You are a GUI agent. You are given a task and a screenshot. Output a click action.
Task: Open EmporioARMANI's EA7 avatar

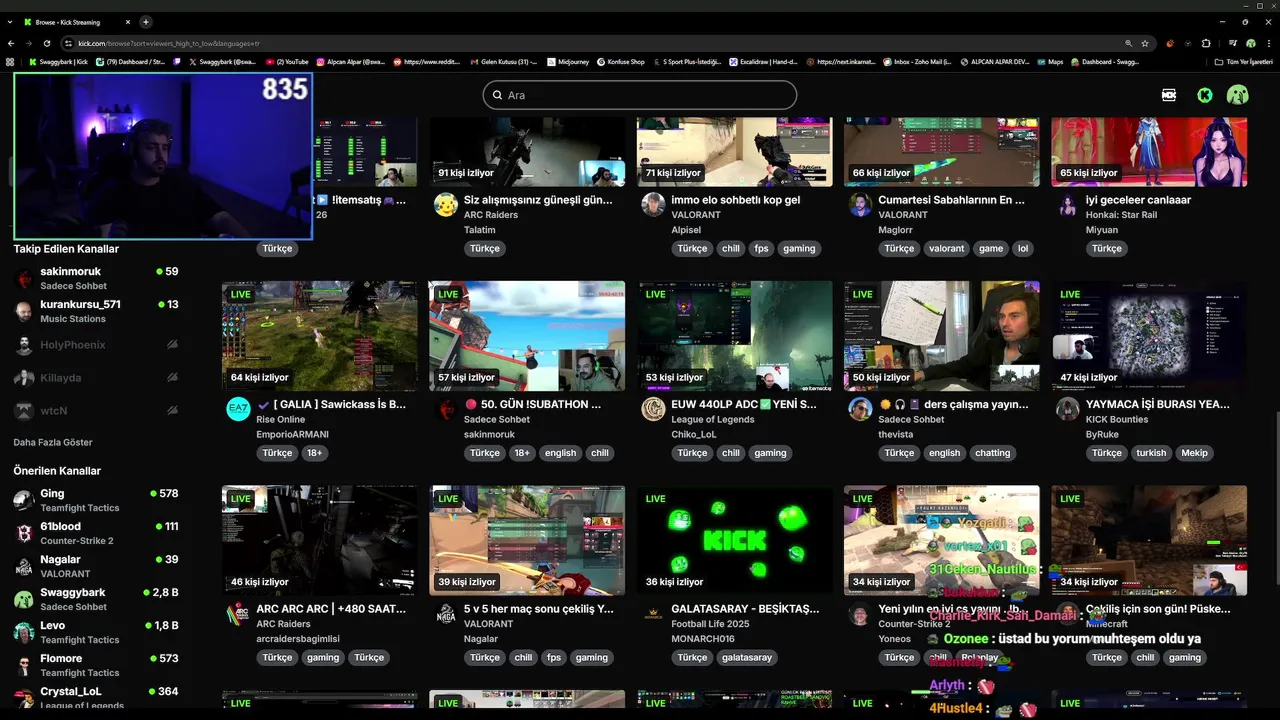(238, 409)
